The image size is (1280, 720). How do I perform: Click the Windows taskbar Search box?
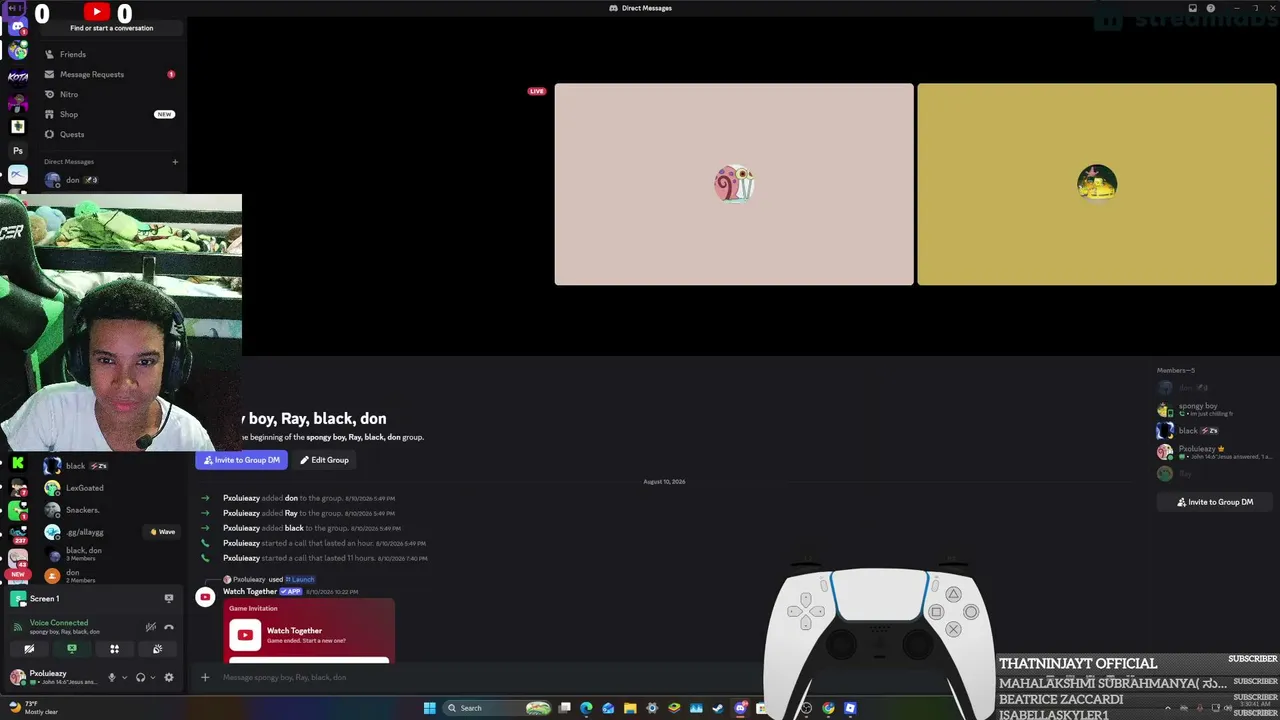click(x=499, y=708)
